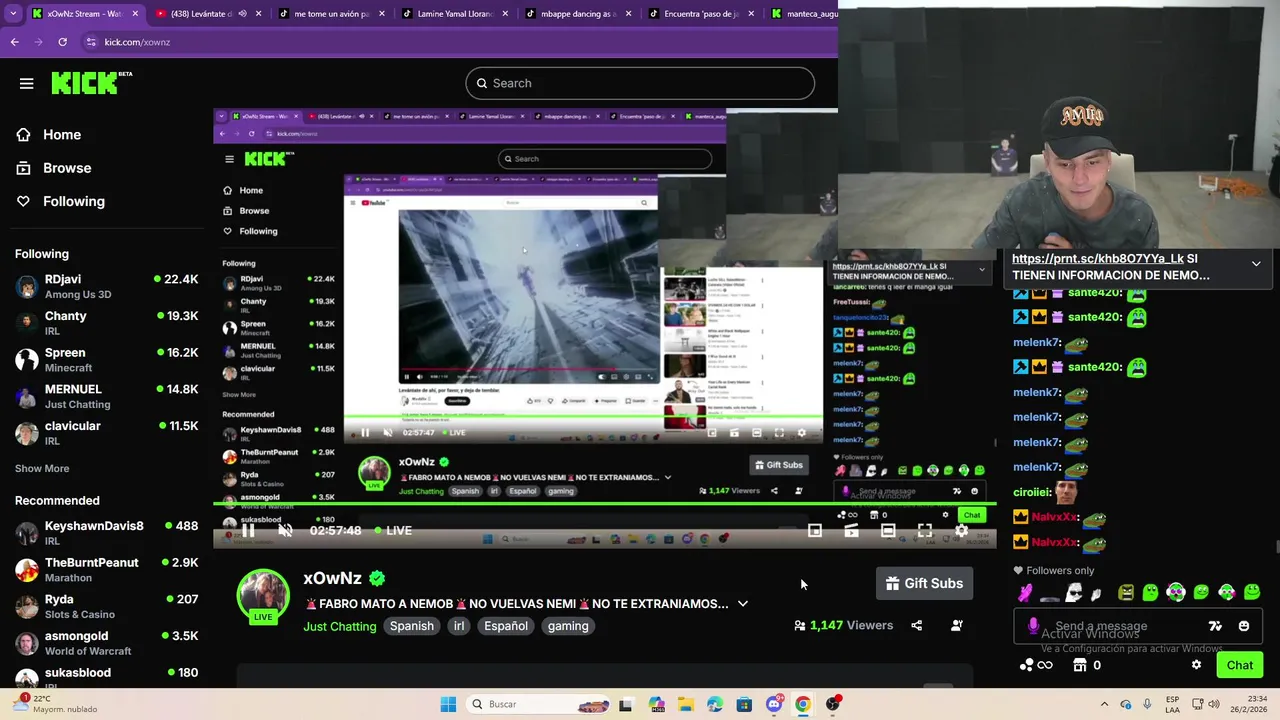Viewport: 1280px width, 720px height.
Task: Open RDjavi's channel in Following list
Action: click(x=106, y=286)
